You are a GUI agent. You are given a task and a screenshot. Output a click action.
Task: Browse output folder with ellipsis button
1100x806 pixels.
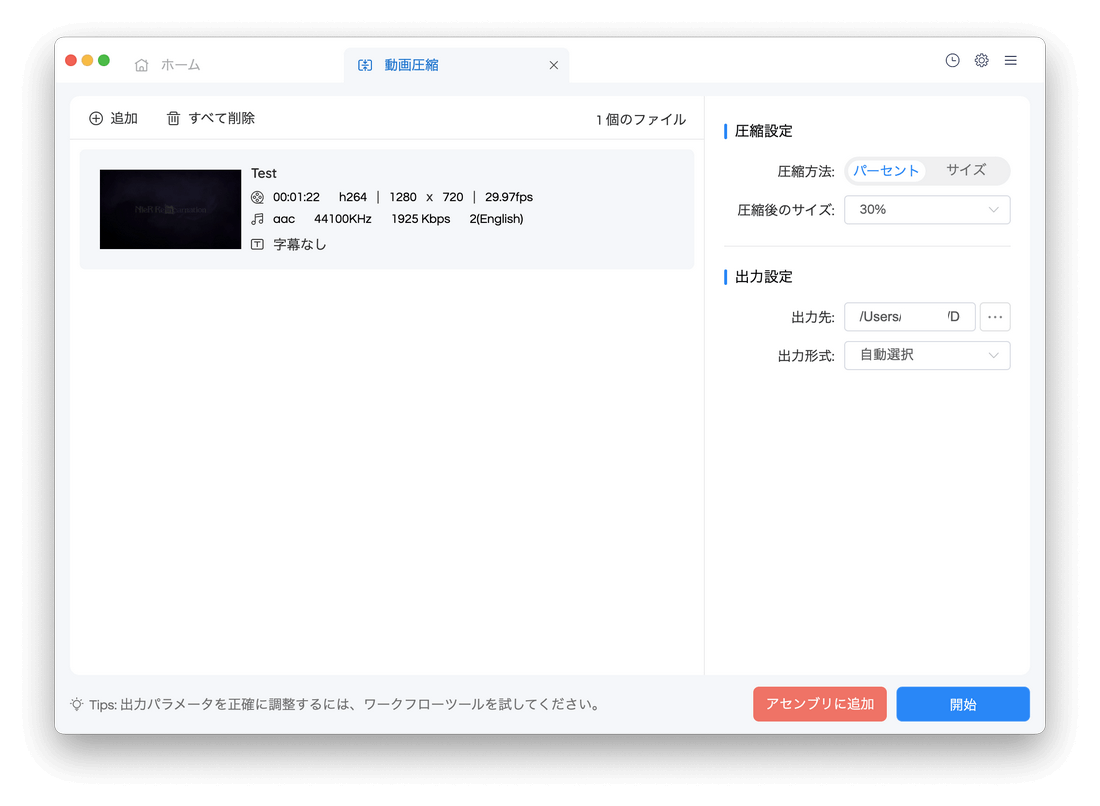pos(995,316)
